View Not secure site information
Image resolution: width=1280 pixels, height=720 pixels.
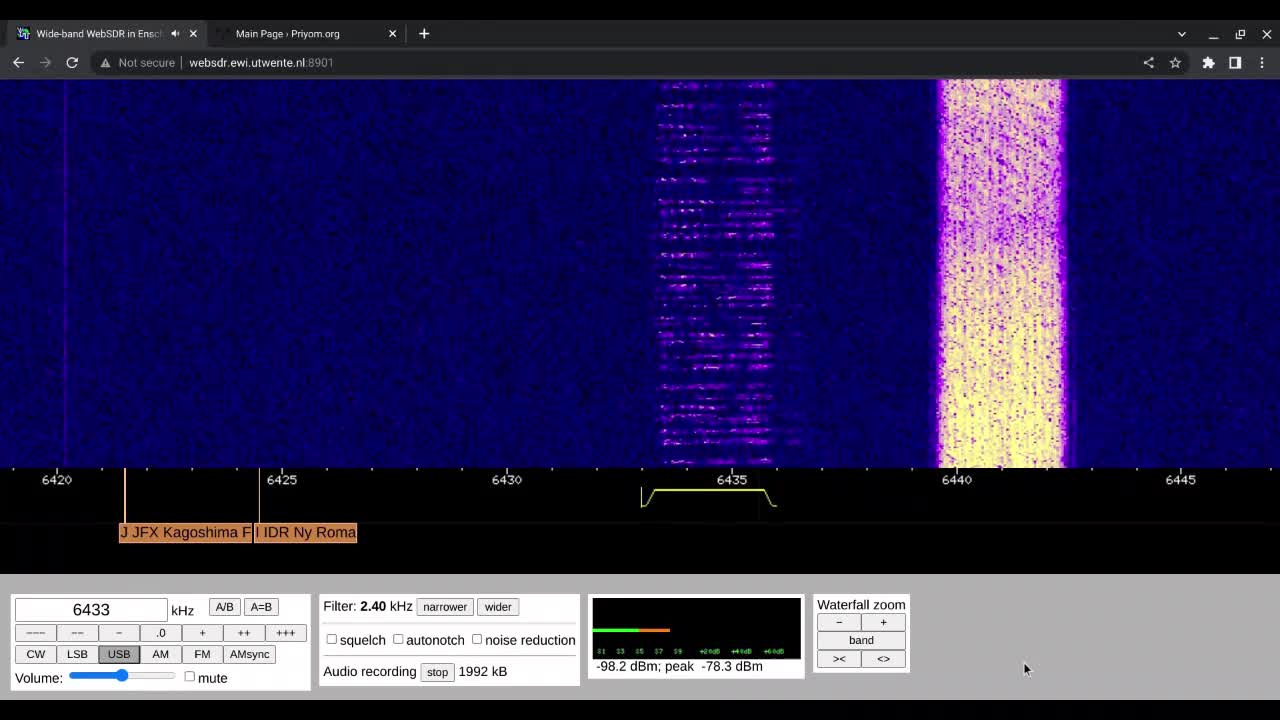[x=137, y=62]
